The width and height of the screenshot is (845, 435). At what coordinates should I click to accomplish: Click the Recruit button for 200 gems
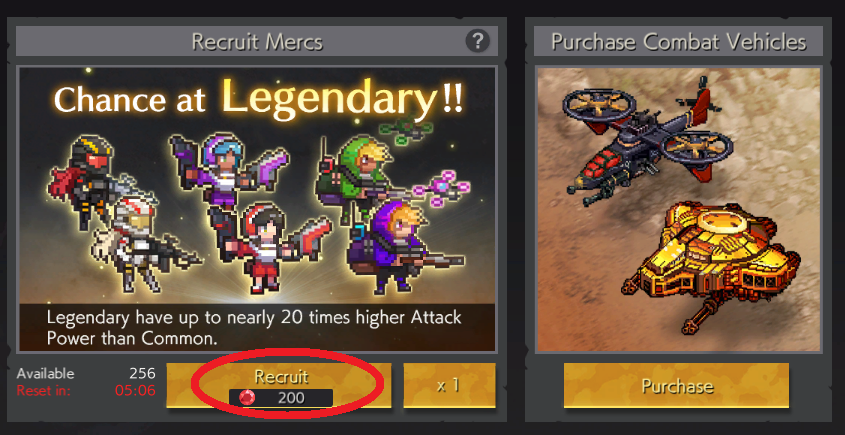(279, 385)
